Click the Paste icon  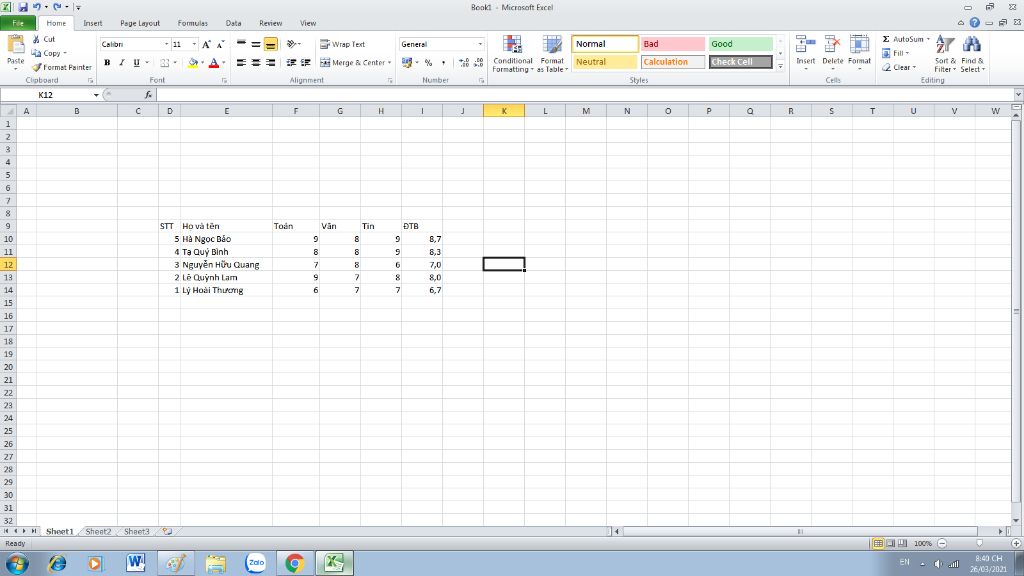[x=16, y=46]
